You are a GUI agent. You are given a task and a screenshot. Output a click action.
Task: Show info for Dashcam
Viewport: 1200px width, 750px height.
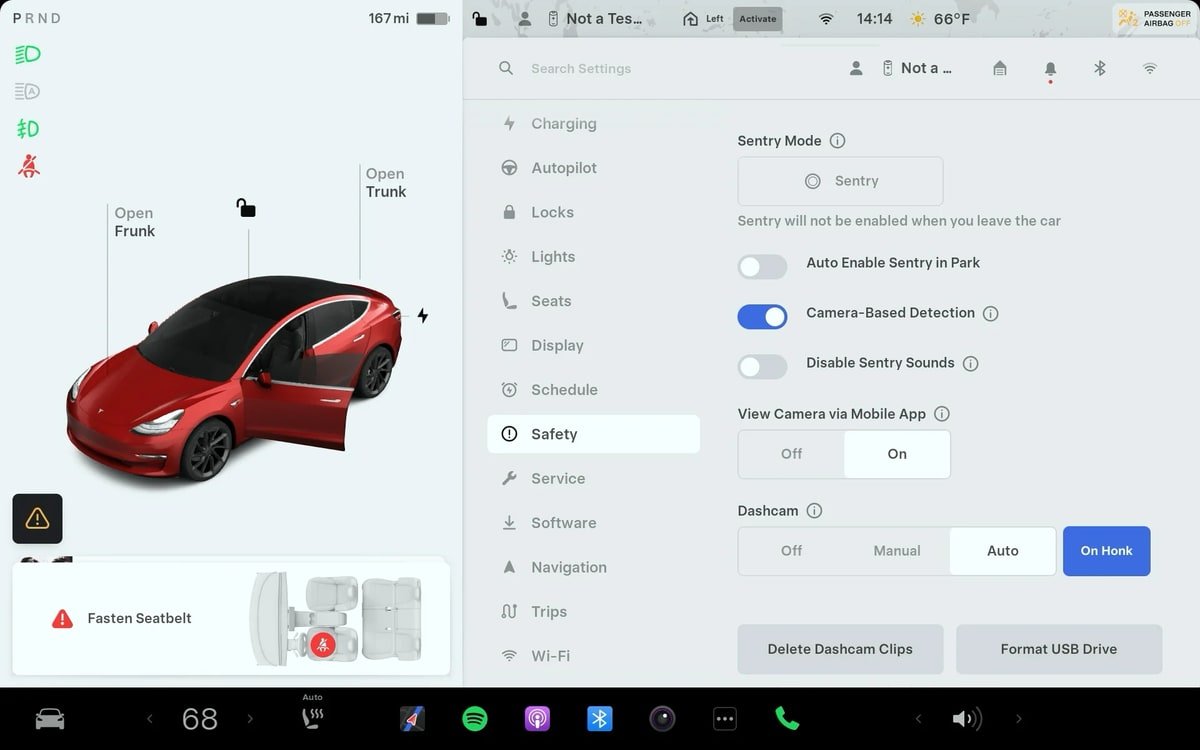pyautogui.click(x=814, y=511)
